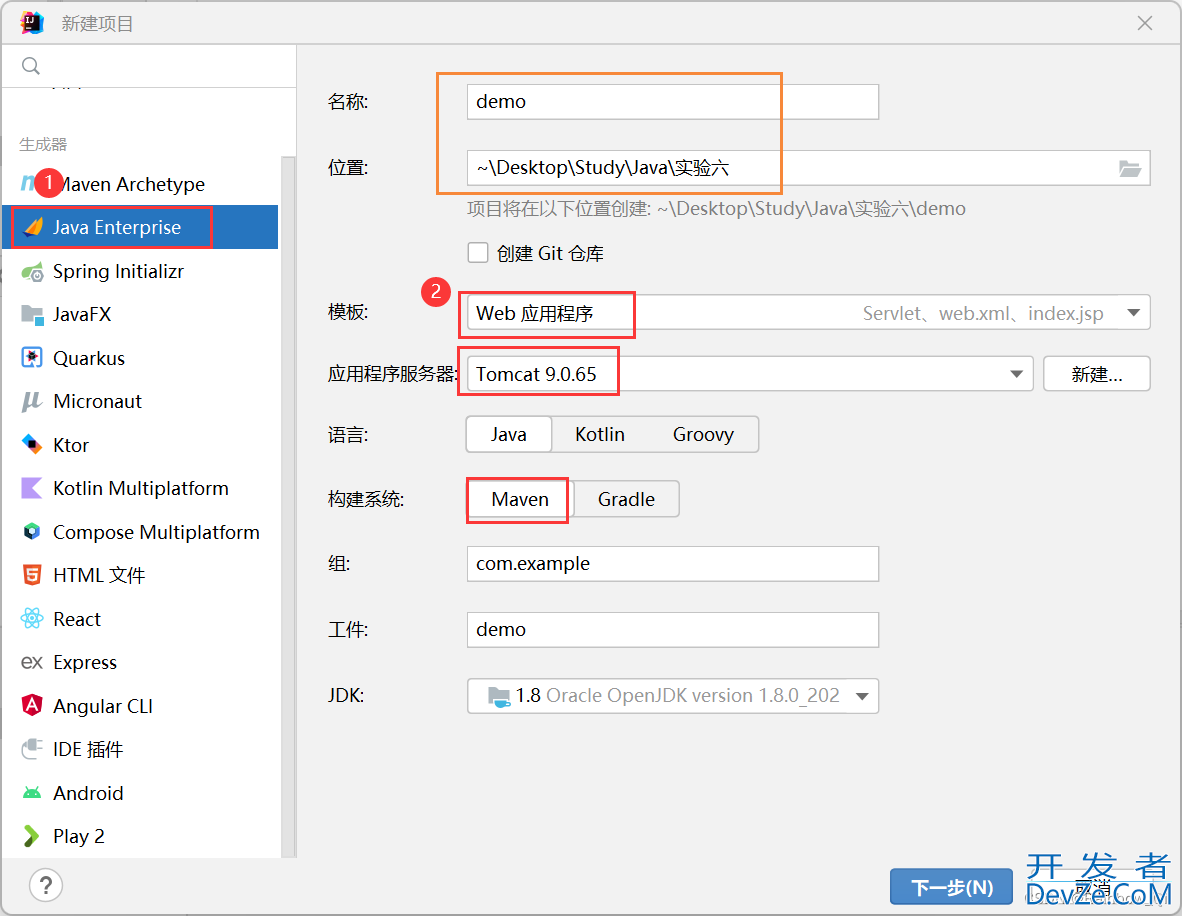Select Play 2 generator entry
The image size is (1182, 916).
(140, 836)
